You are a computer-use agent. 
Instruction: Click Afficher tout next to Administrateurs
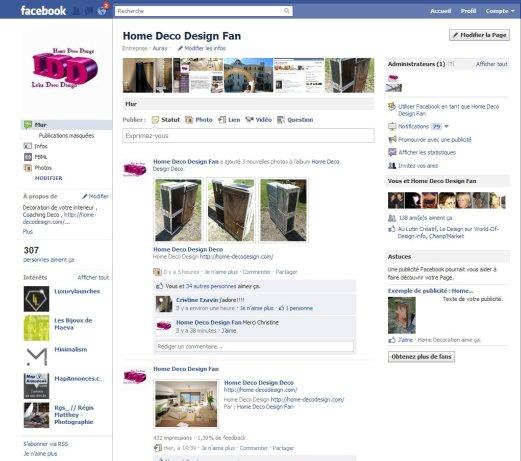[x=491, y=64]
